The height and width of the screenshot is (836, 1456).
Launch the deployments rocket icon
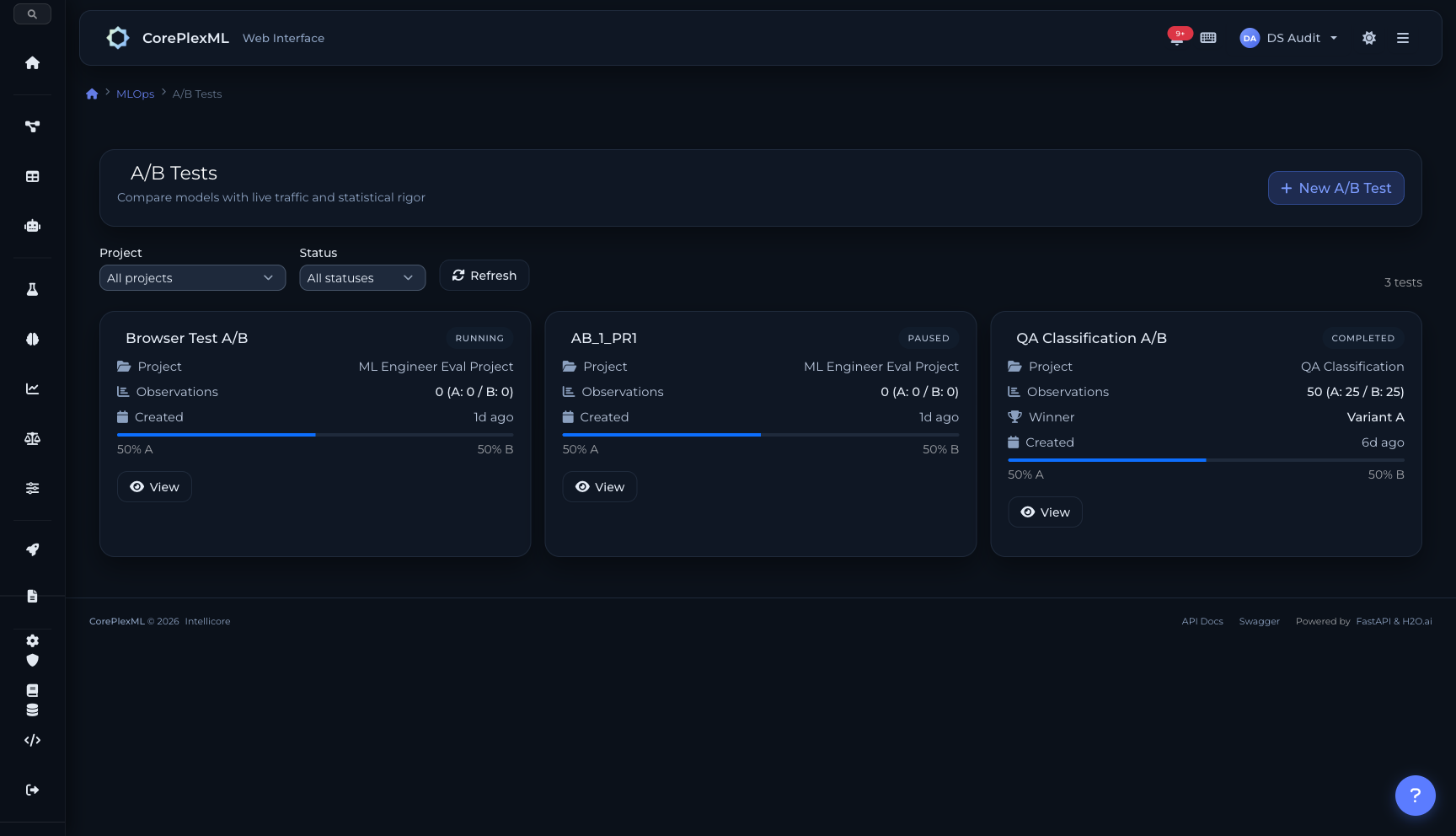click(x=32, y=549)
